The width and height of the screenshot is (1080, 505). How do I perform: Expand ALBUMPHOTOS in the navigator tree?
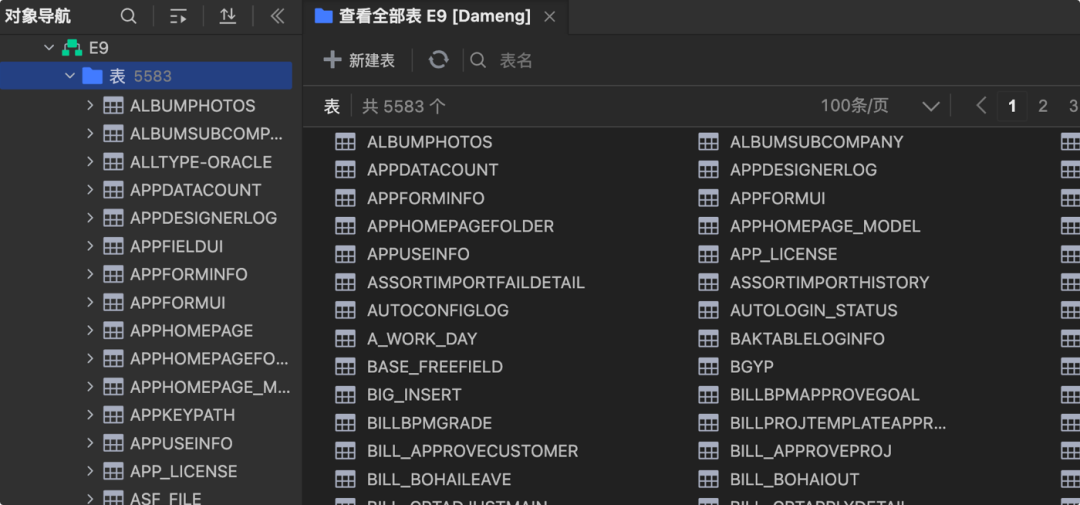tap(90, 105)
